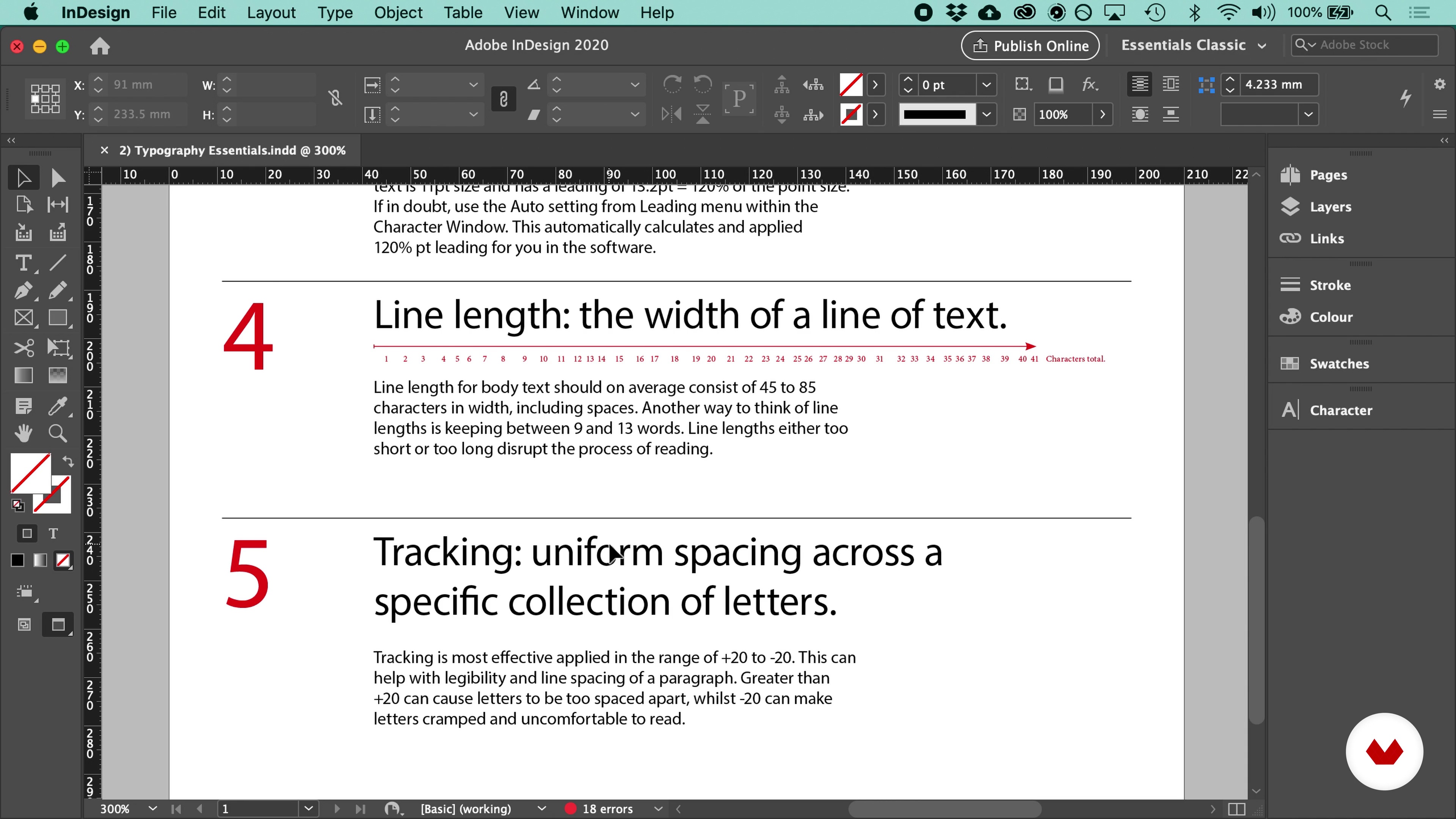Open the effects fx button

click(x=1090, y=84)
